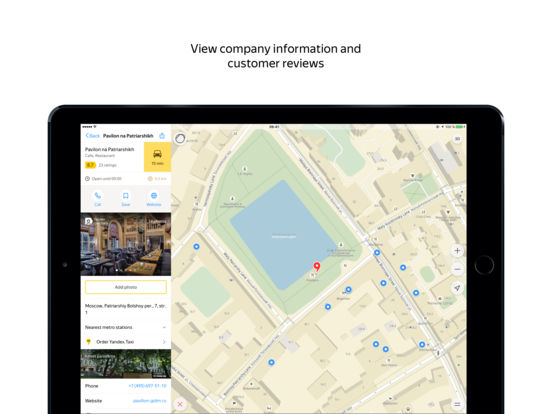Zoom out with the minus button
This screenshot has height=414, width=552.
tap(457, 269)
